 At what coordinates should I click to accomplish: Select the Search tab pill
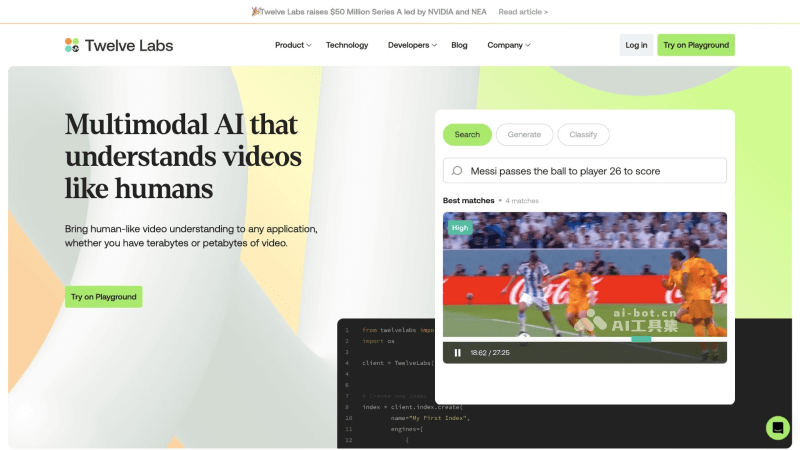[467, 135]
